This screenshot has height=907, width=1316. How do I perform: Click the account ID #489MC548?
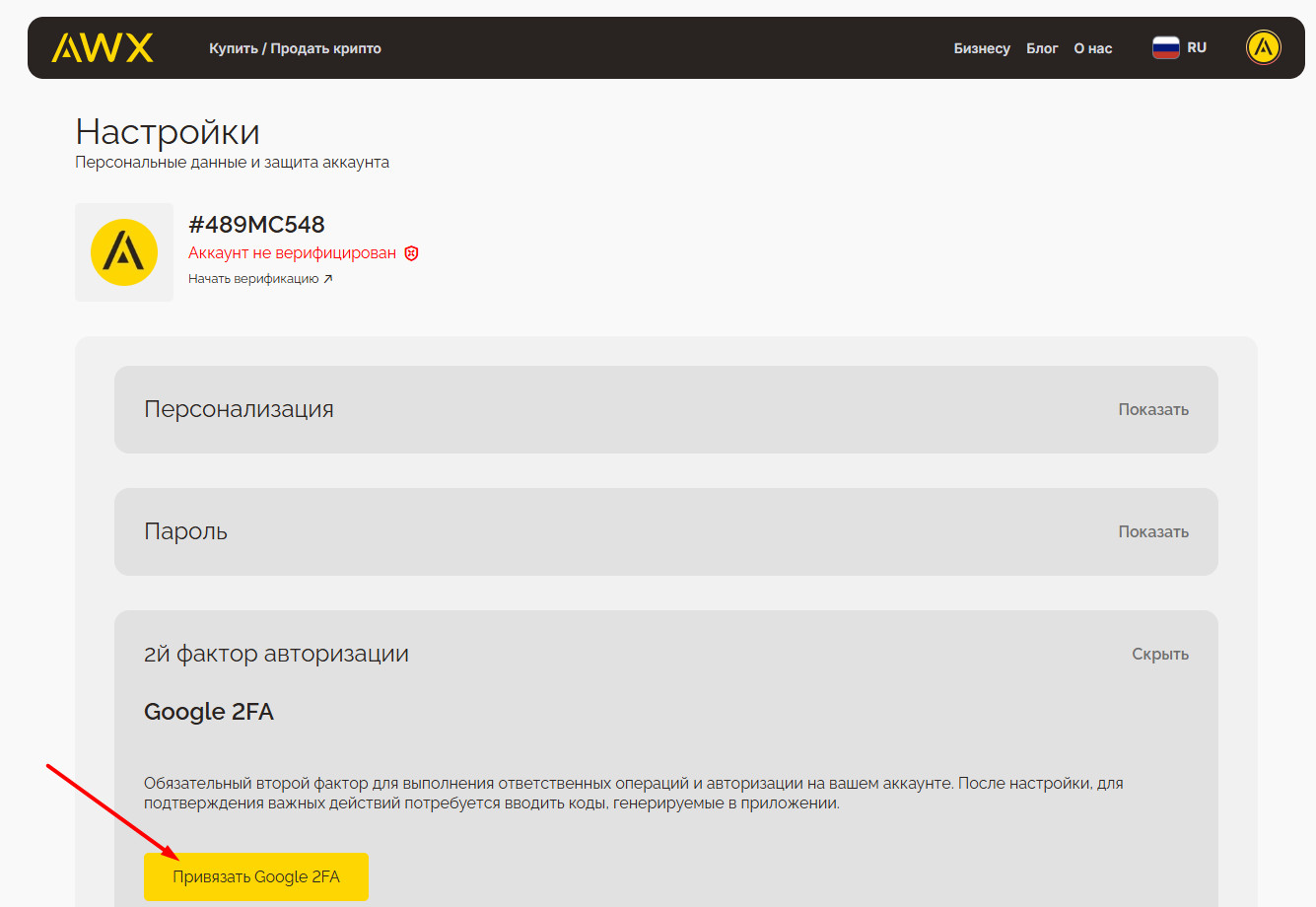coord(256,225)
